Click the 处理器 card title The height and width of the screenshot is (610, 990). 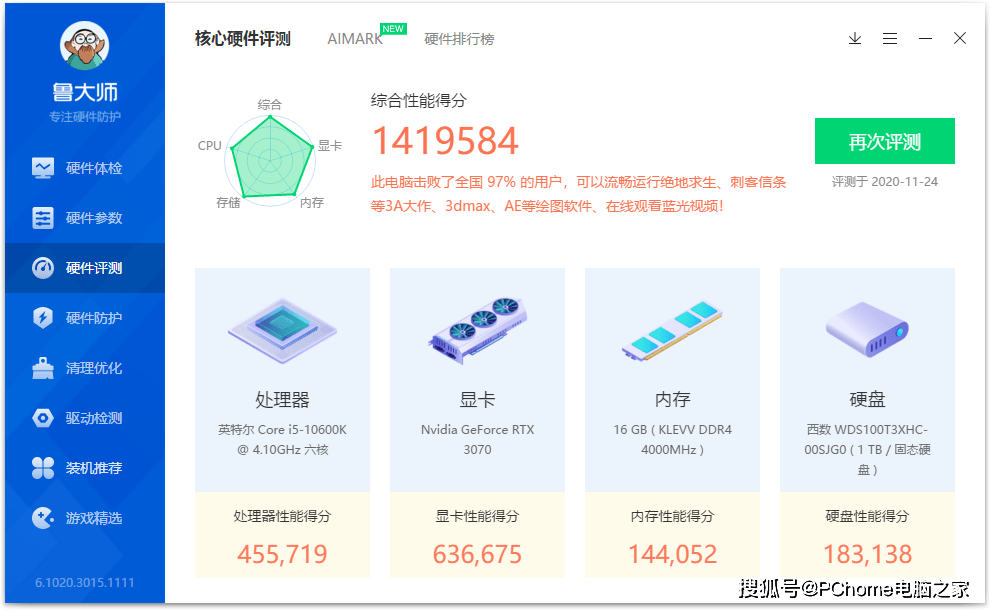point(282,400)
